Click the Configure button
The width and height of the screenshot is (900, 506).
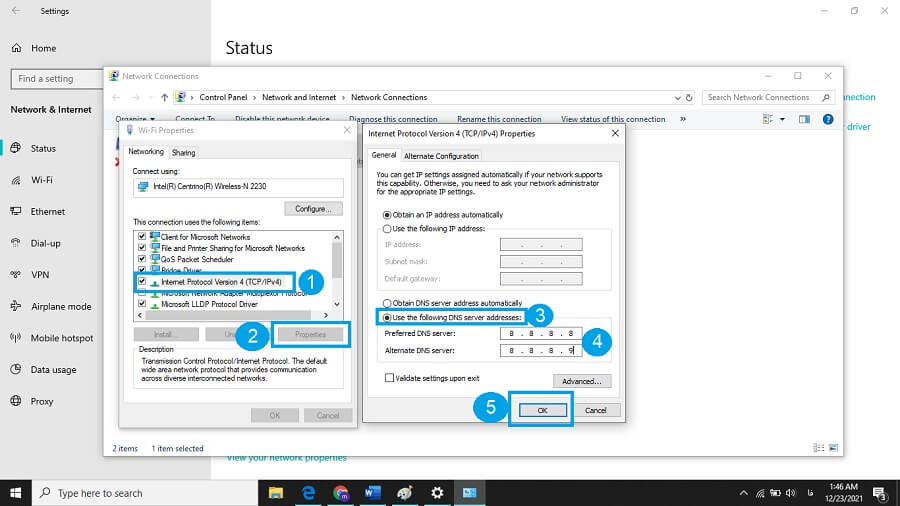click(x=313, y=209)
